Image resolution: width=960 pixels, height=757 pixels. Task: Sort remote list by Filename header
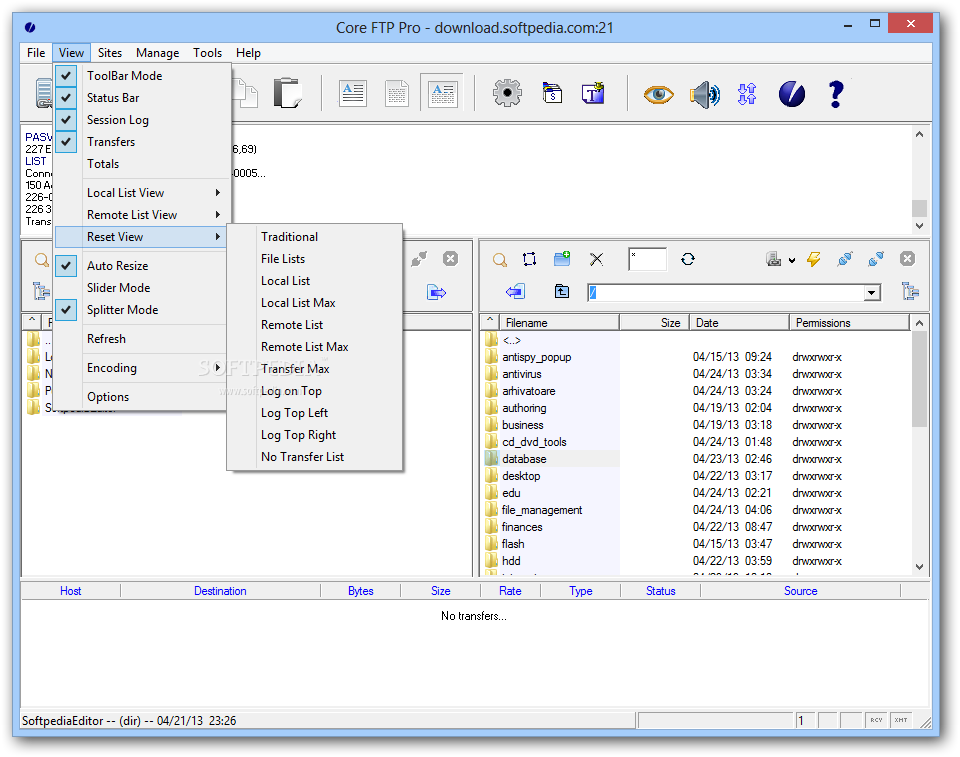coord(560,323)
